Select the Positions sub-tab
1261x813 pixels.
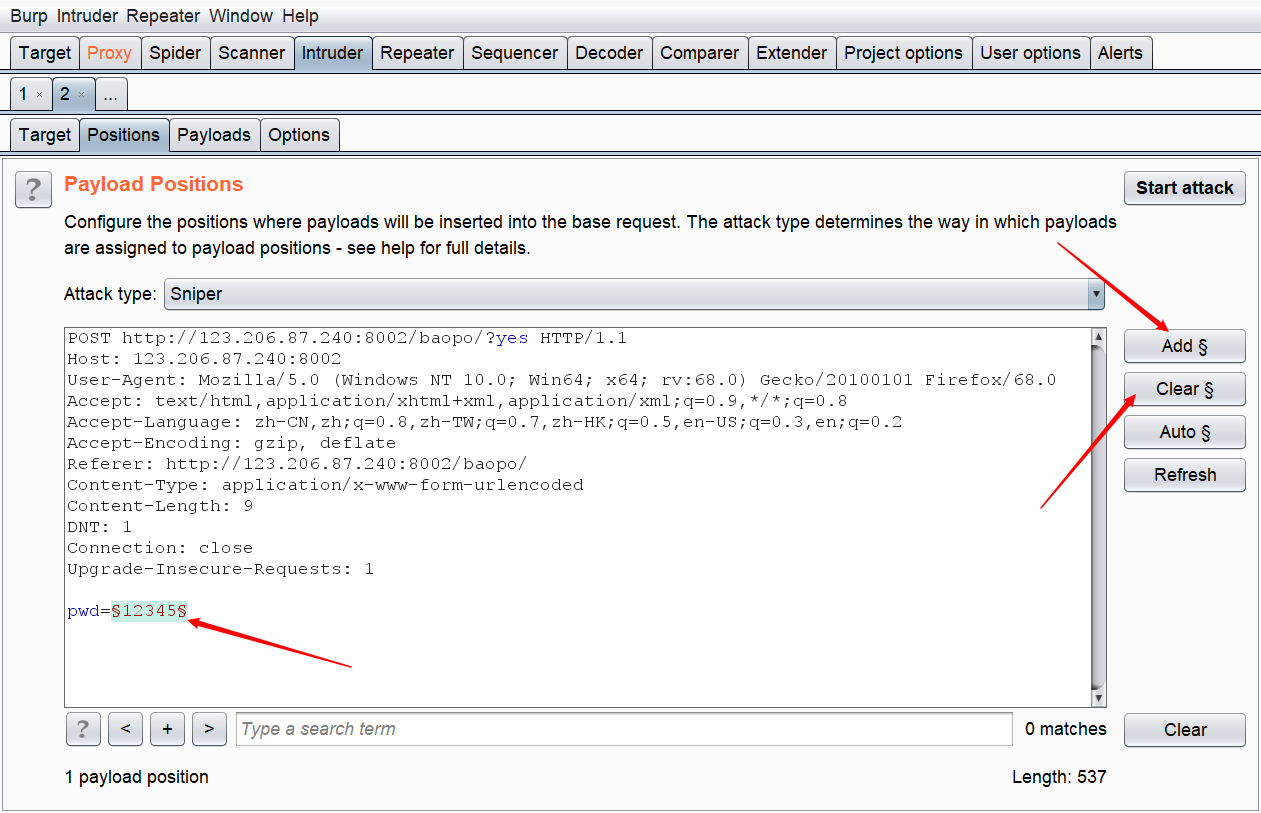(124, 135)
